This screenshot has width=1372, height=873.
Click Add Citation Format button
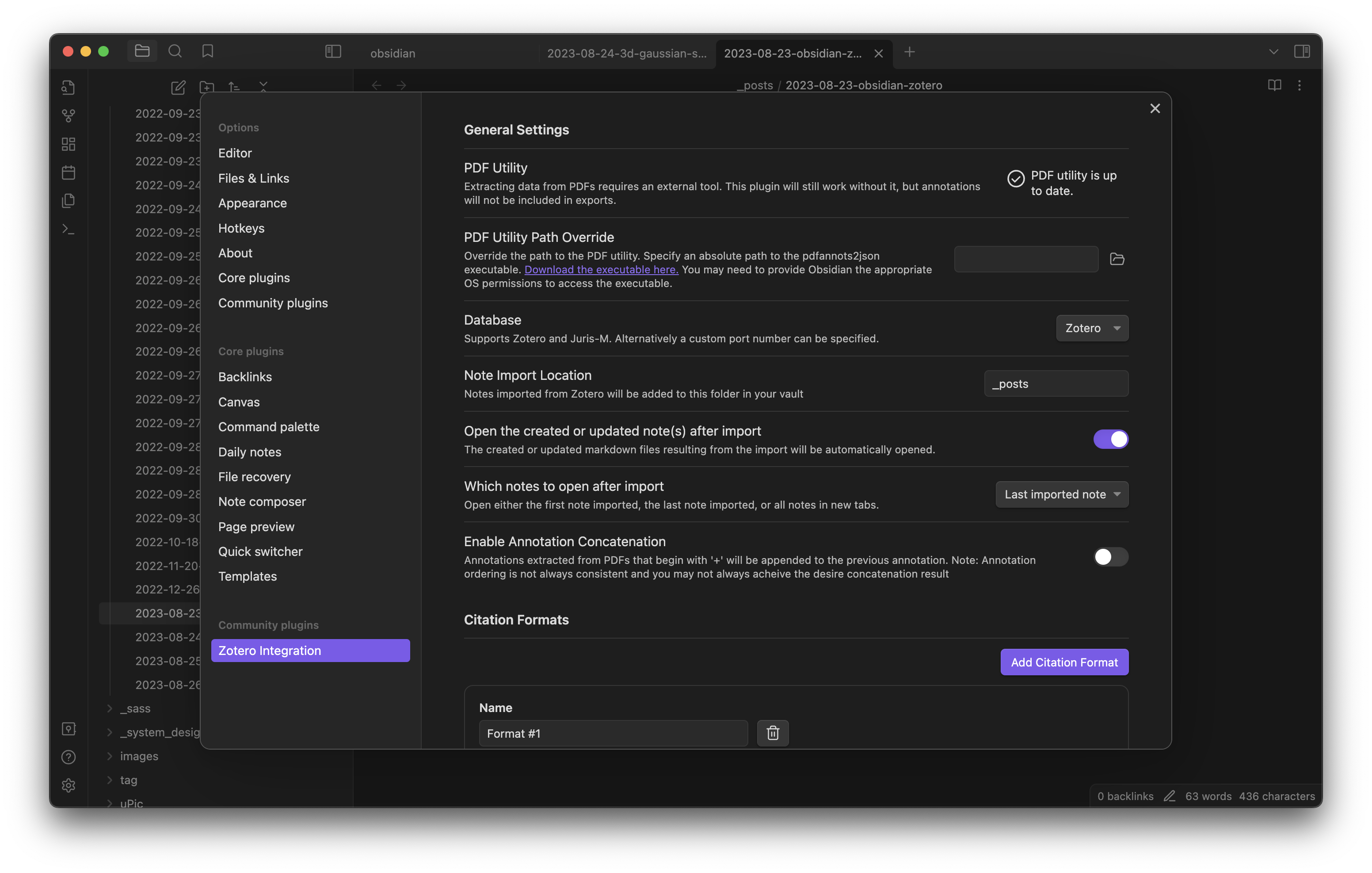pos(1064,662)
